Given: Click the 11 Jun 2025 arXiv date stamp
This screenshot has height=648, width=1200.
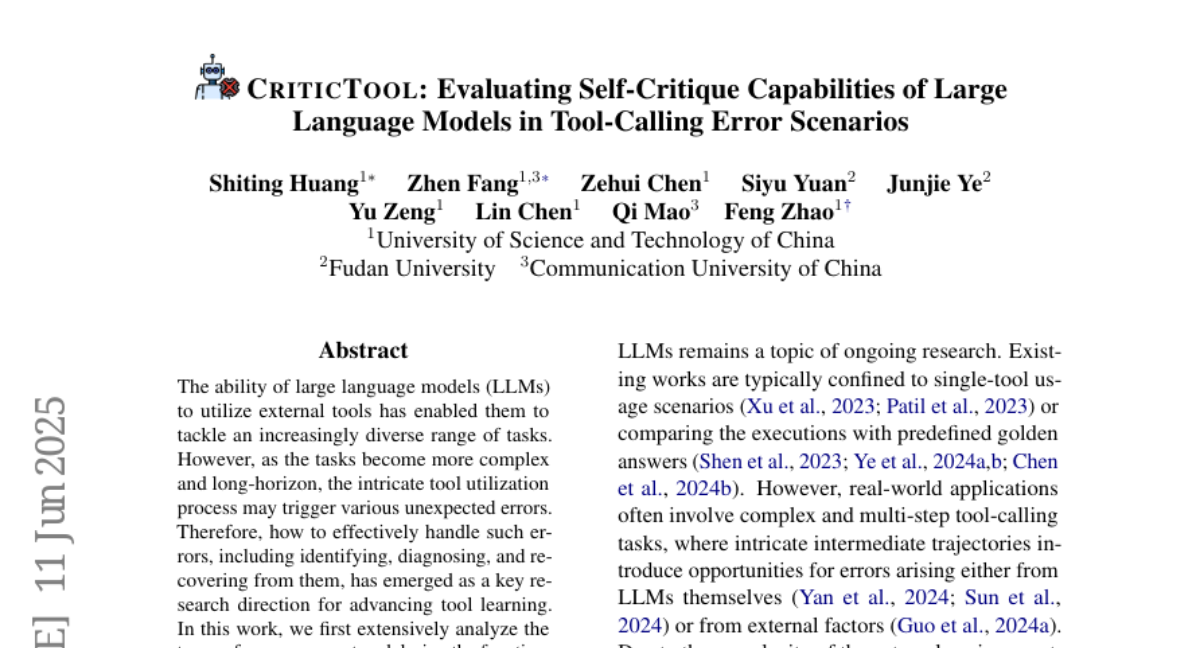Looking at the screenshot, I should click(49, 493).
